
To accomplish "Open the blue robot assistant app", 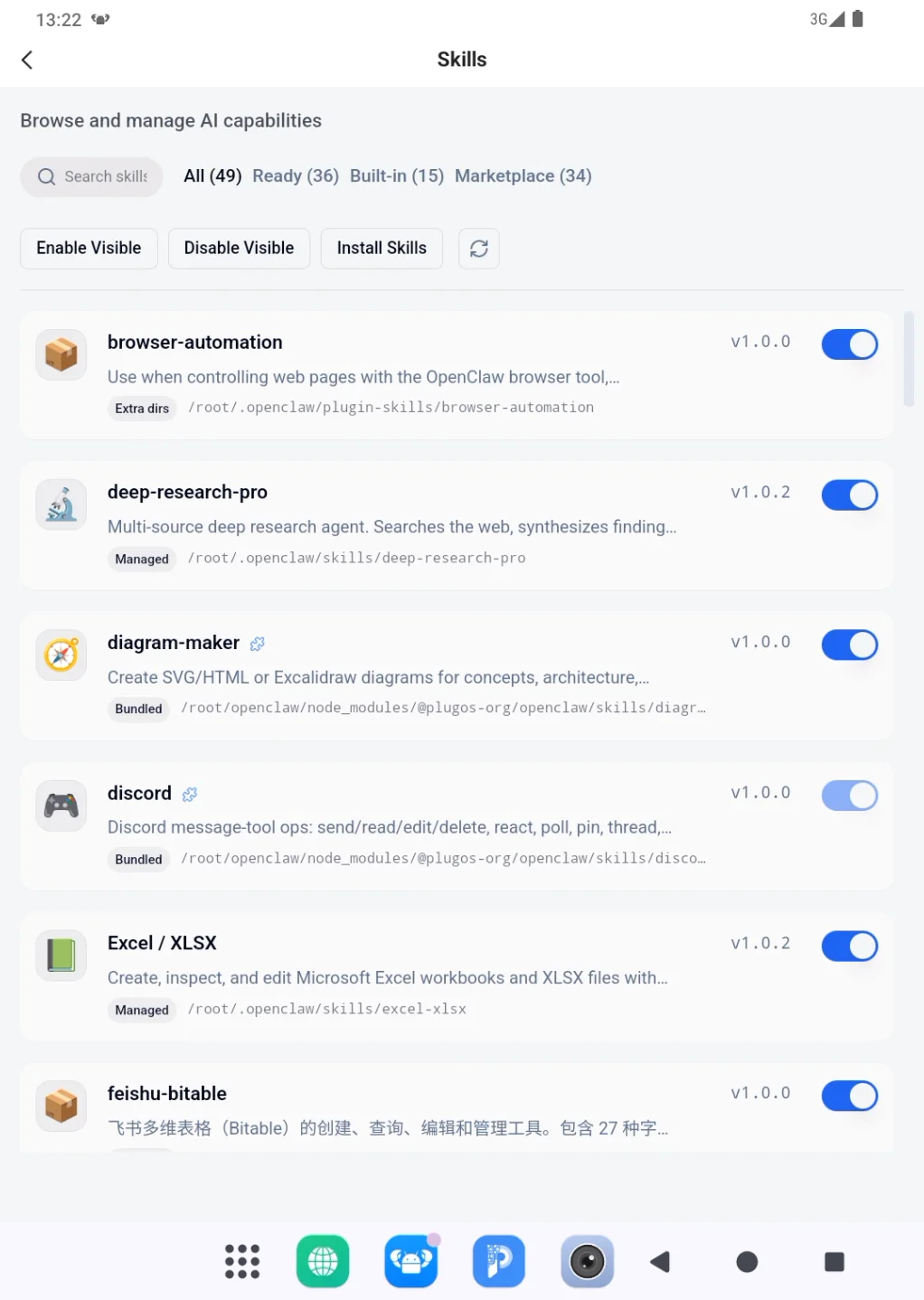I will (x=411, y=1261).
